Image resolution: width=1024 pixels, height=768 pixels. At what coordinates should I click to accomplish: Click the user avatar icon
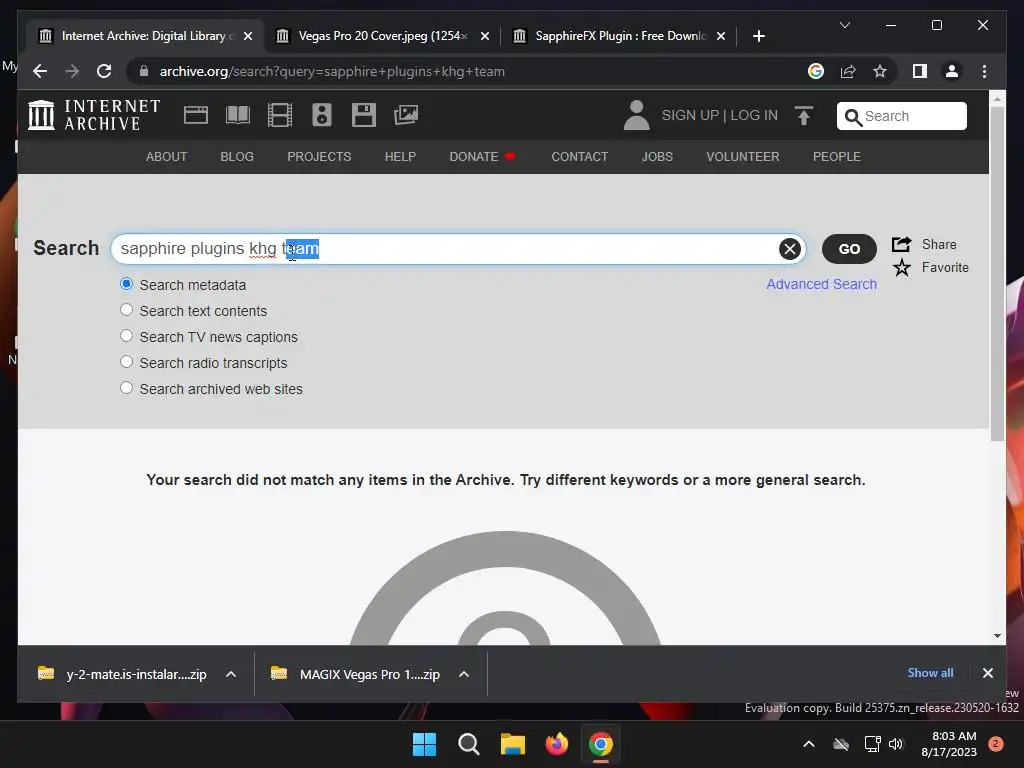637,115
